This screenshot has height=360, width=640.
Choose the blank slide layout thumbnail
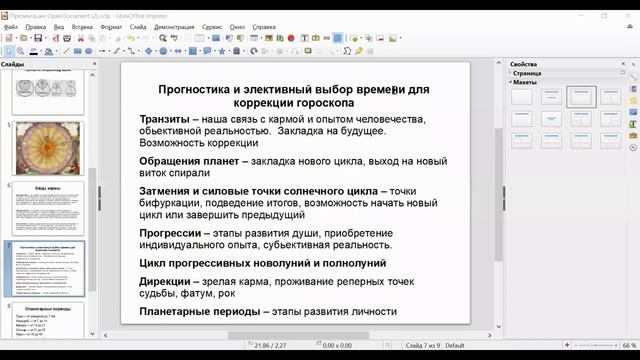(522, 97)
